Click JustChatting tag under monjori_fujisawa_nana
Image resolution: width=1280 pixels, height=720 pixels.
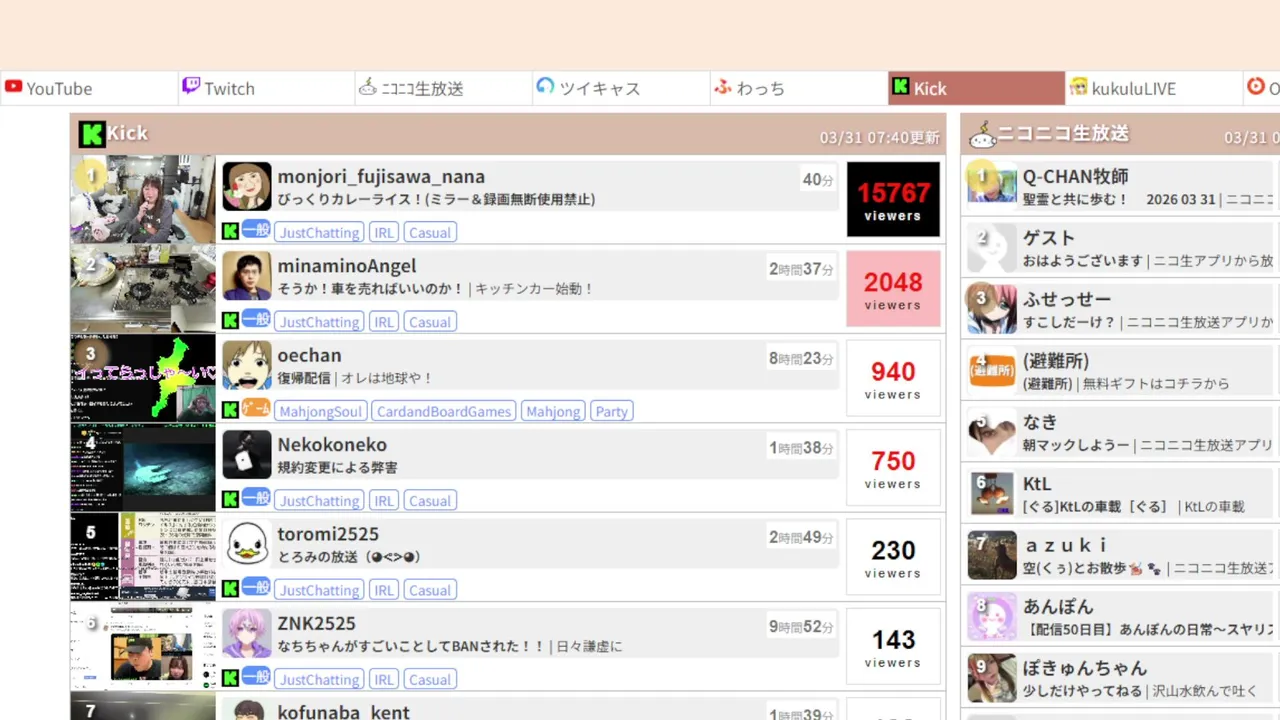[x=319, y=233]
